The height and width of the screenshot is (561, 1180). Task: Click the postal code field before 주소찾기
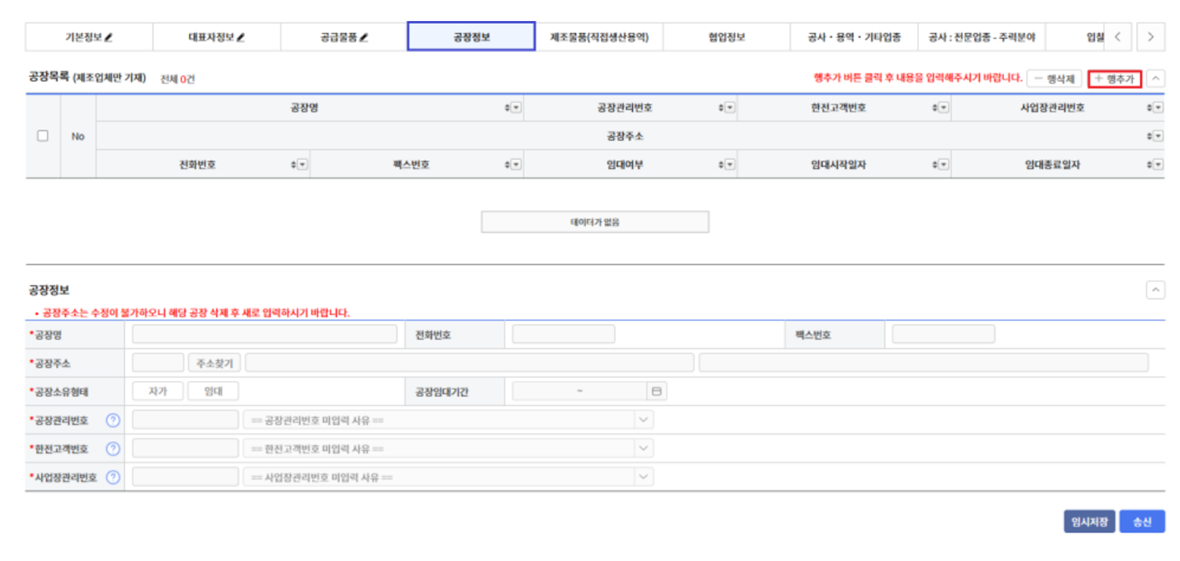click(x=158, y=363)
